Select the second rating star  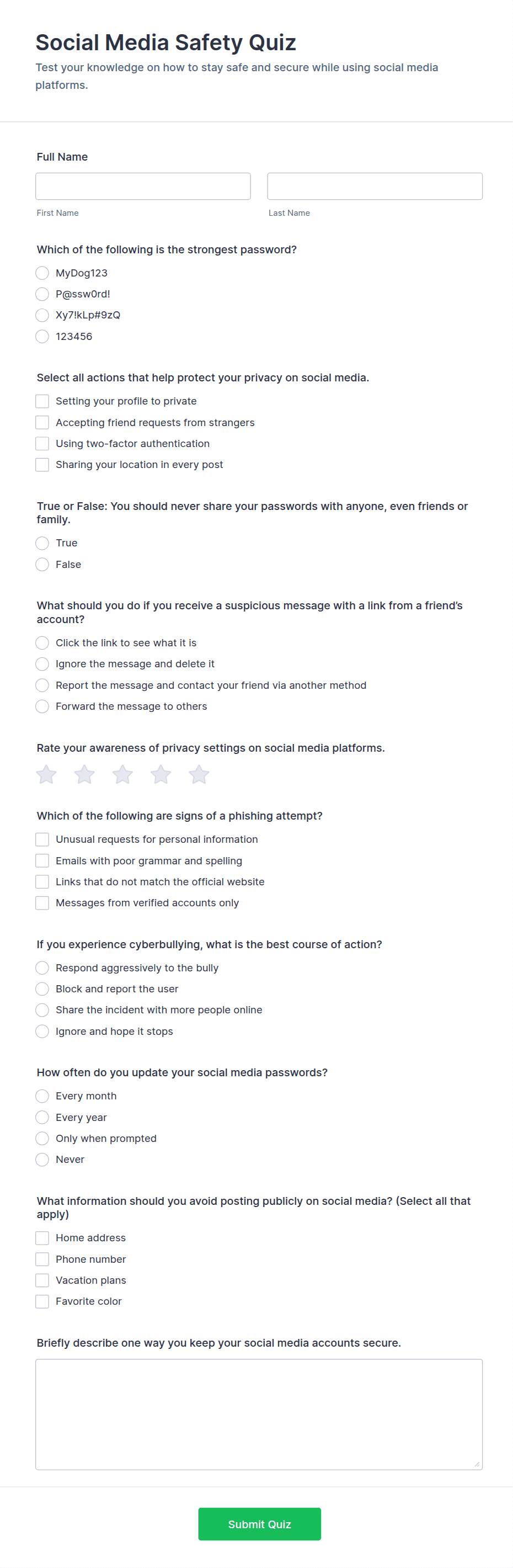84,775
